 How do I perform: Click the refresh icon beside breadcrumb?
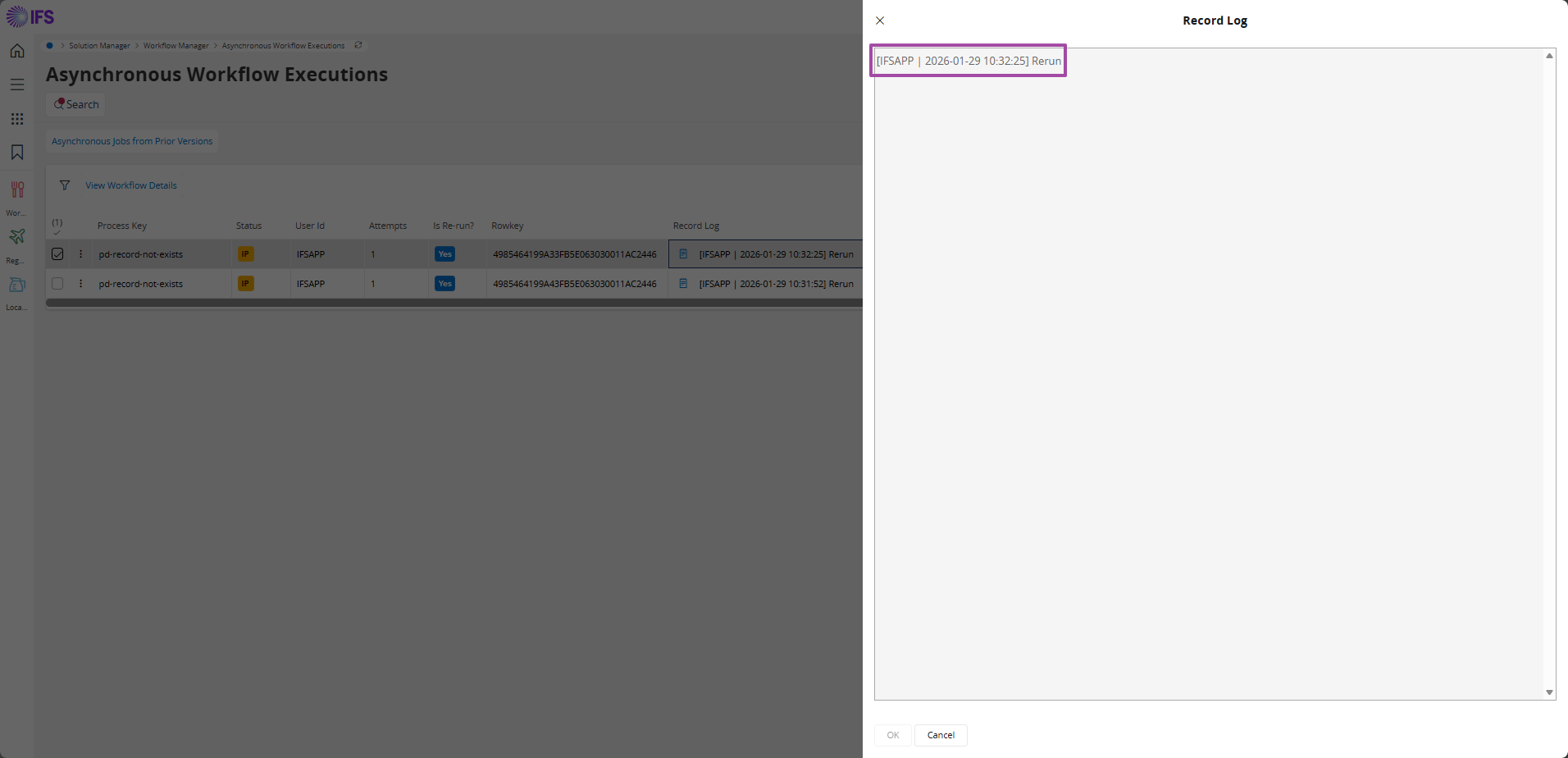pos(358,45)
